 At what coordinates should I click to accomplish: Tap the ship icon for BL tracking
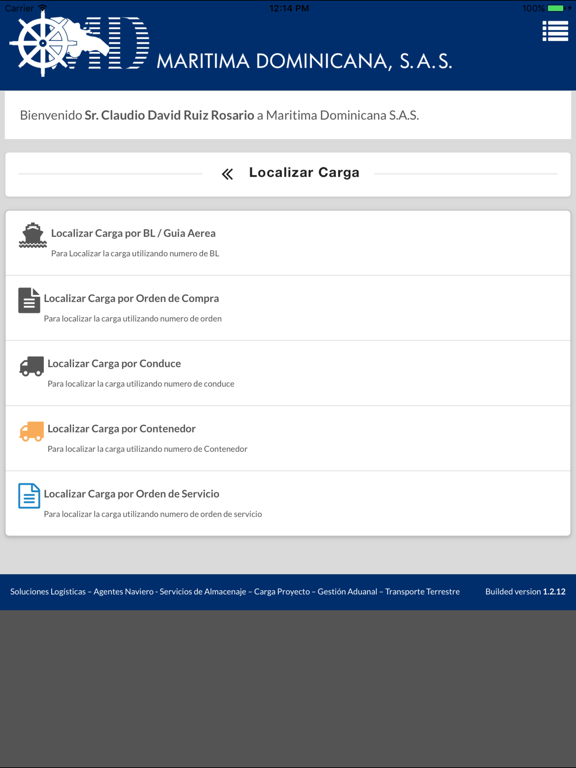pos(33,235)
